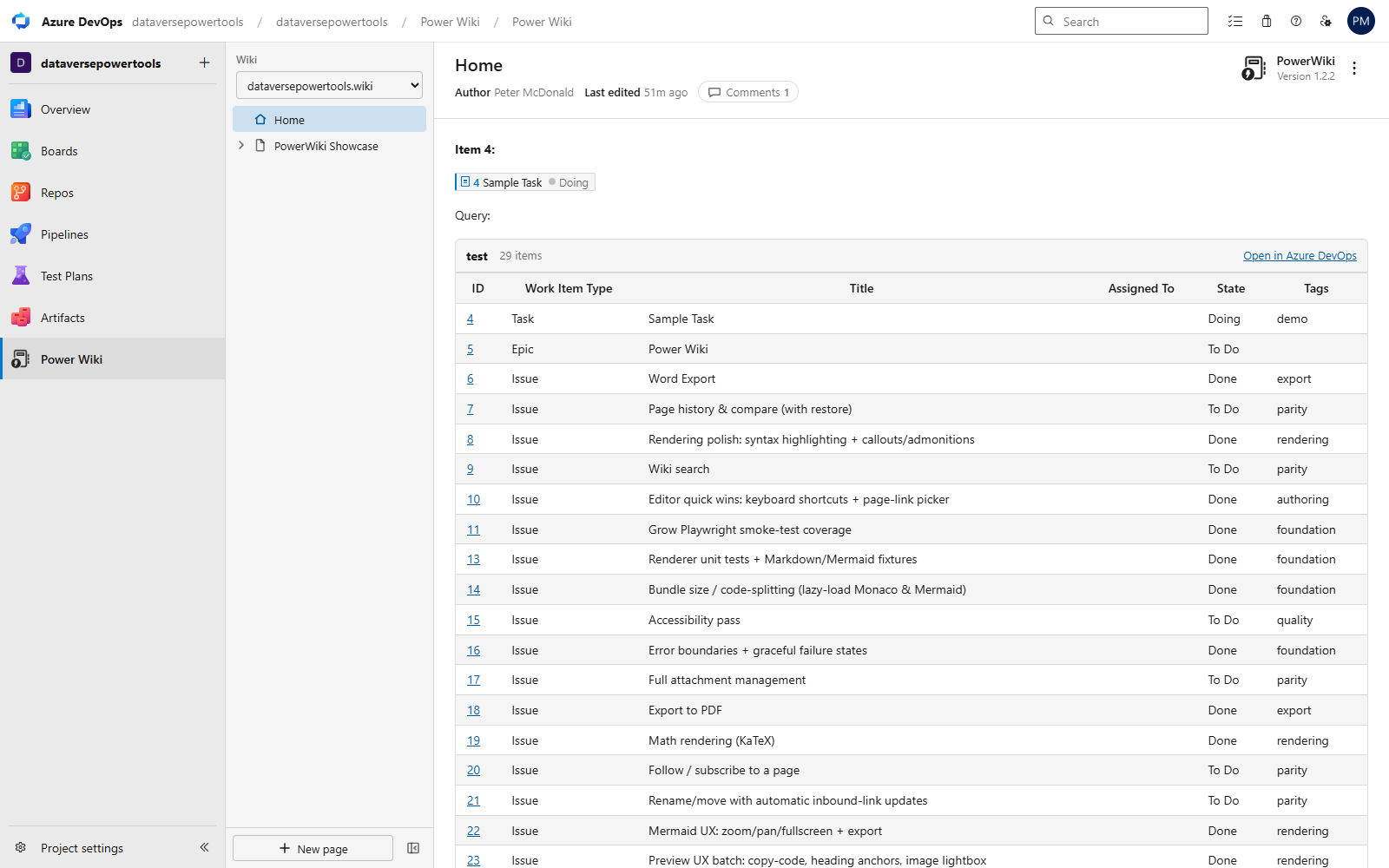Click the State column header

point(1231,288)
